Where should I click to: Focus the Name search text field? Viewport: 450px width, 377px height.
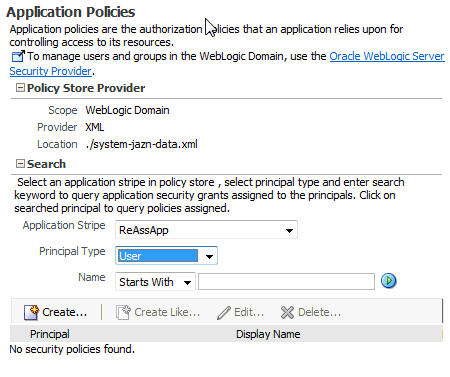pyautogui.click(x=286, y=282)
